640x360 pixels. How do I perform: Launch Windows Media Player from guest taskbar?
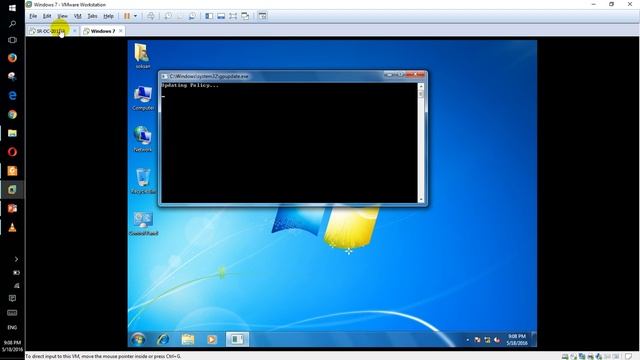pyautogui.click(x=212, y=339)
